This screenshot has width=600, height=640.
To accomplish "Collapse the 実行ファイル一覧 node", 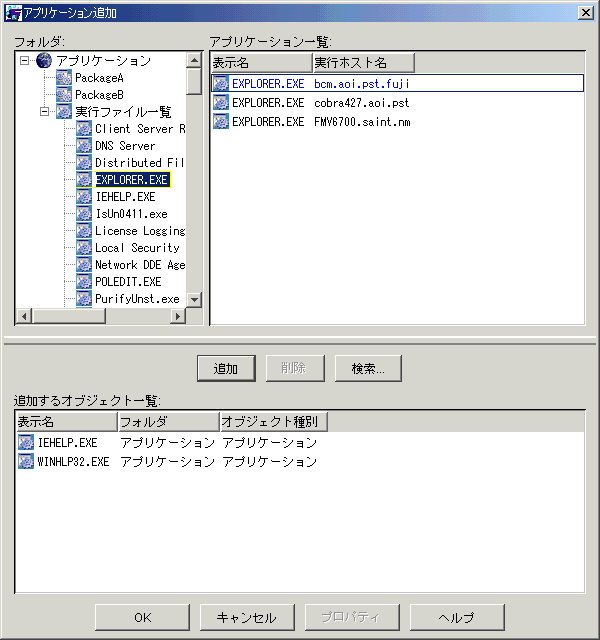I will 44,111.
